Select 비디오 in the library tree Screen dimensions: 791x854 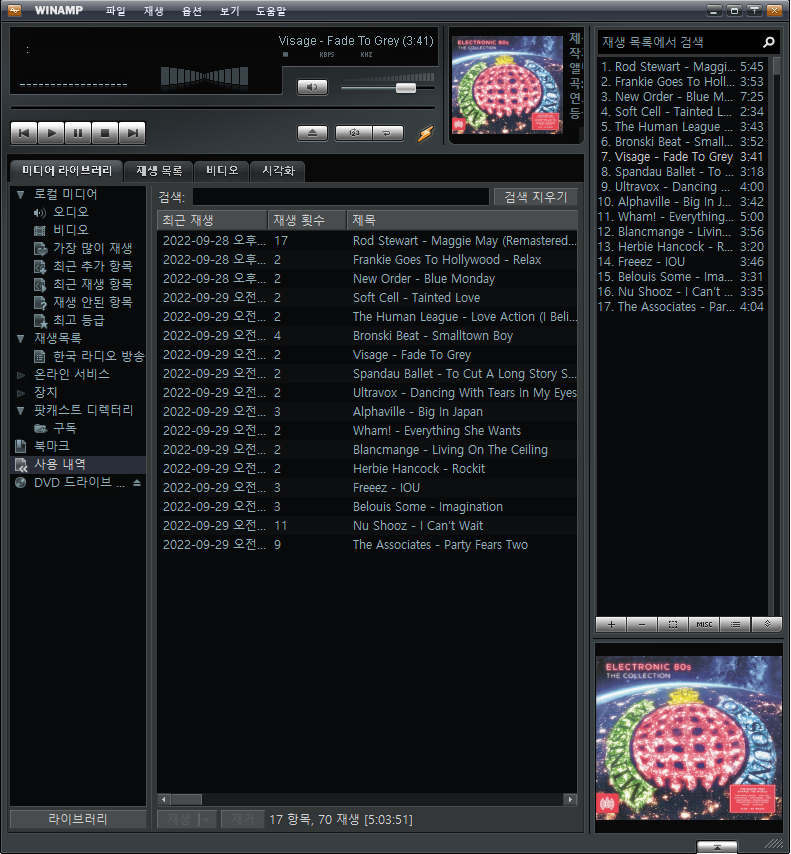click(70, 230)
